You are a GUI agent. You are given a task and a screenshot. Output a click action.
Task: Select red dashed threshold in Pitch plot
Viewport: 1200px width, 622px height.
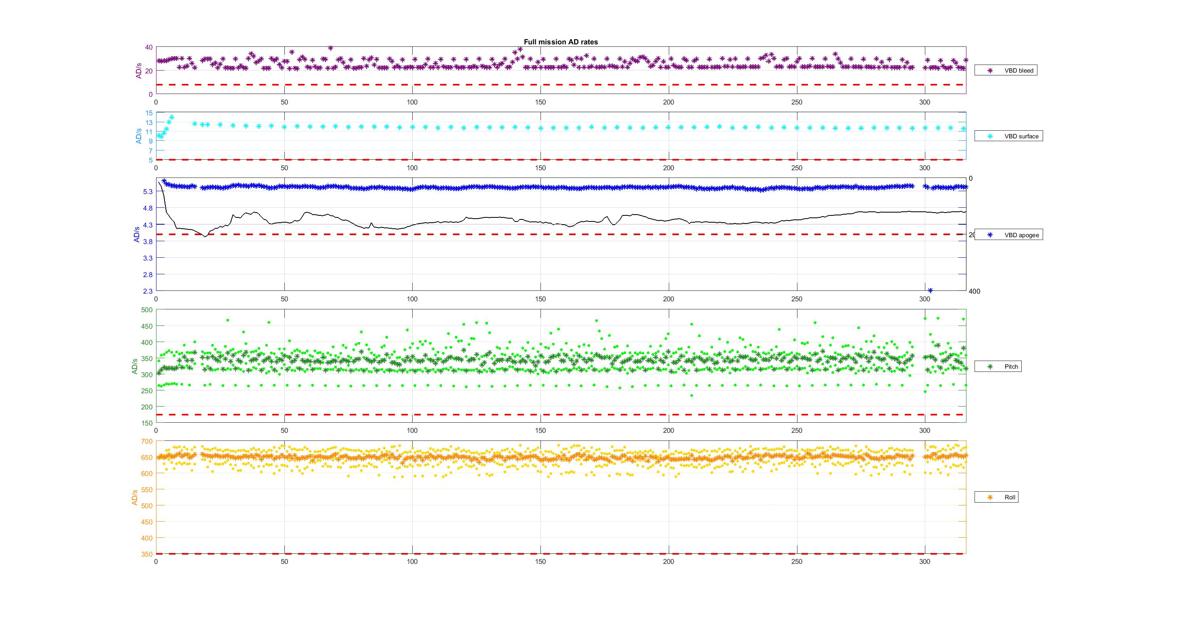pos(561,414)
